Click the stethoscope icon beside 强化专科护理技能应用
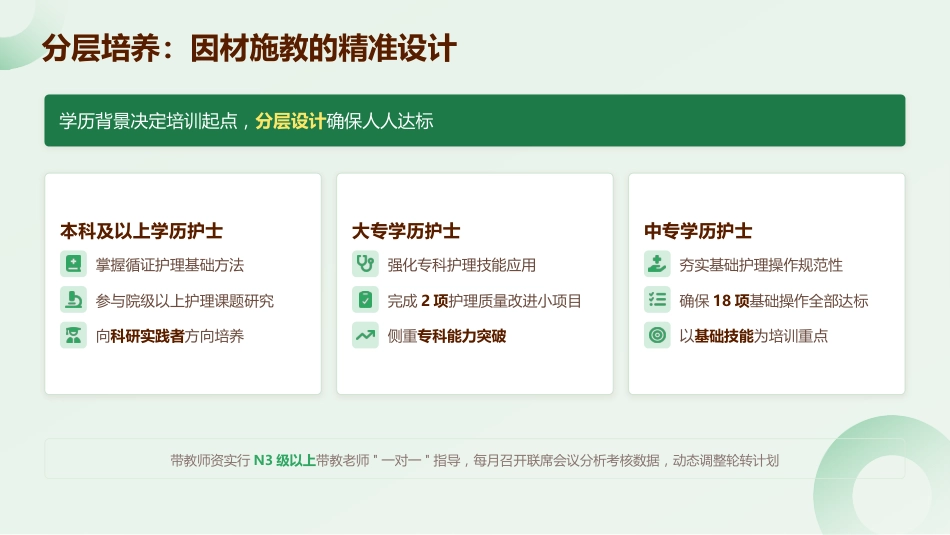 point(365,264)
